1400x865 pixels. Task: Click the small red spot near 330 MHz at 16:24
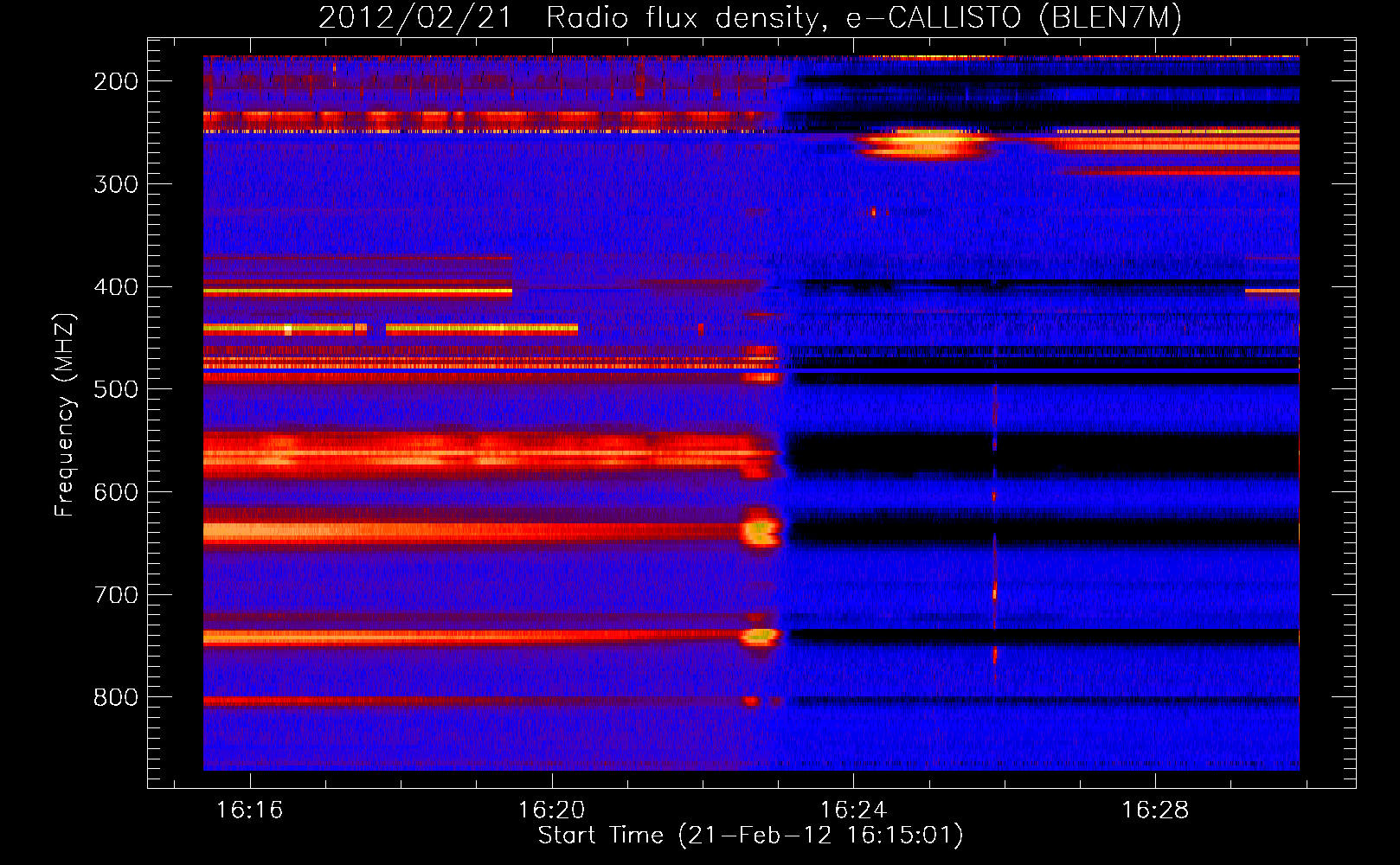[874, 212]
